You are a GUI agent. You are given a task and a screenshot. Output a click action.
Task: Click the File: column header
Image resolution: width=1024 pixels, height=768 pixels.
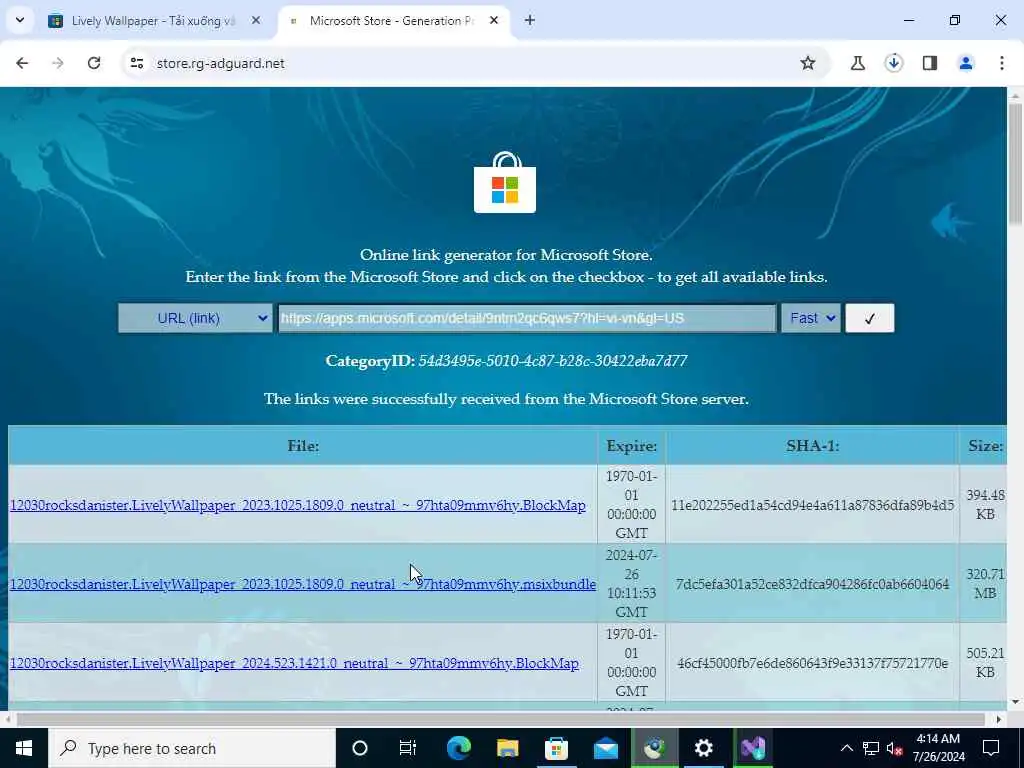303,446
